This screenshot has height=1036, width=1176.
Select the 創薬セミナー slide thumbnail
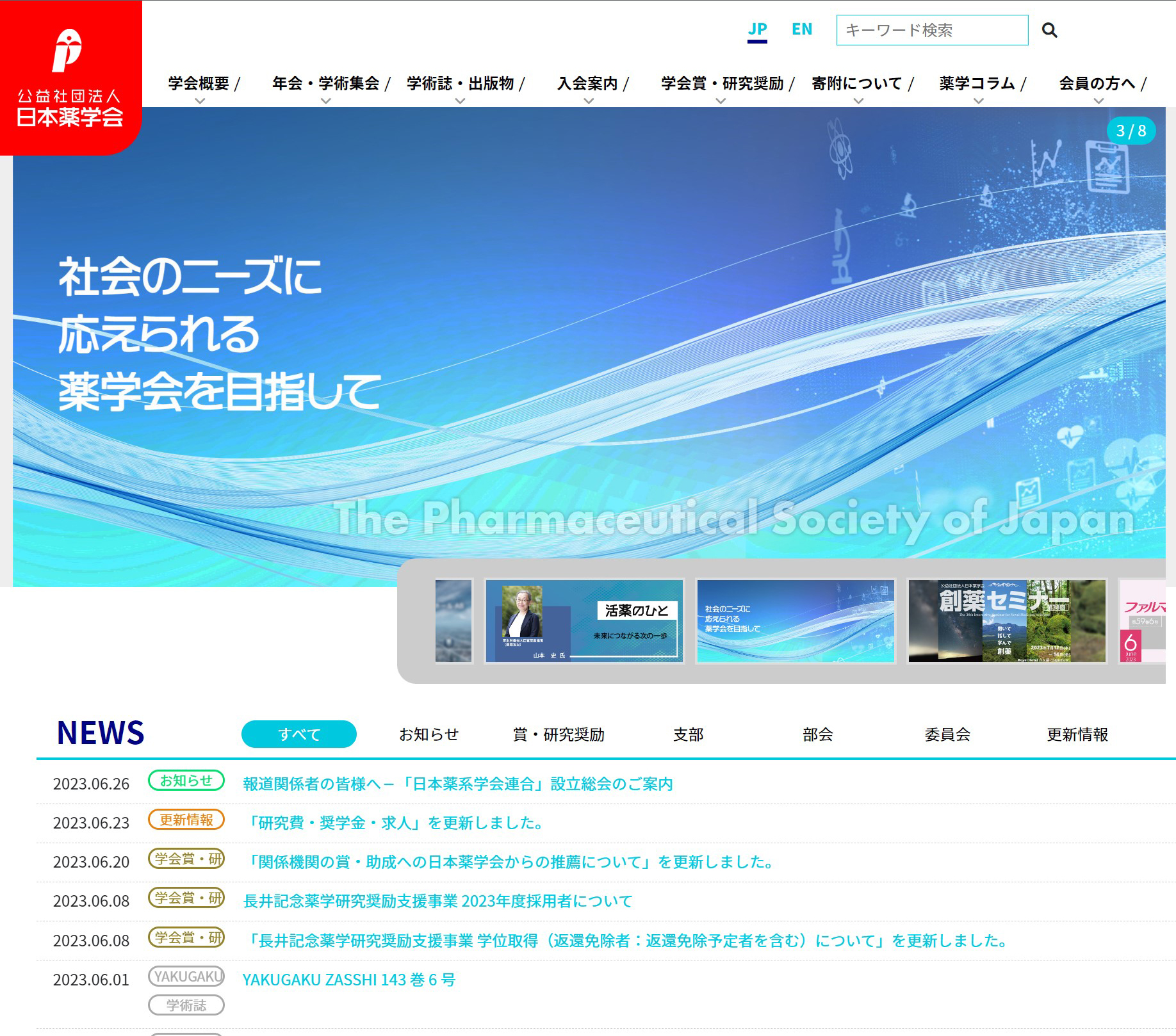coord(1007,621)
